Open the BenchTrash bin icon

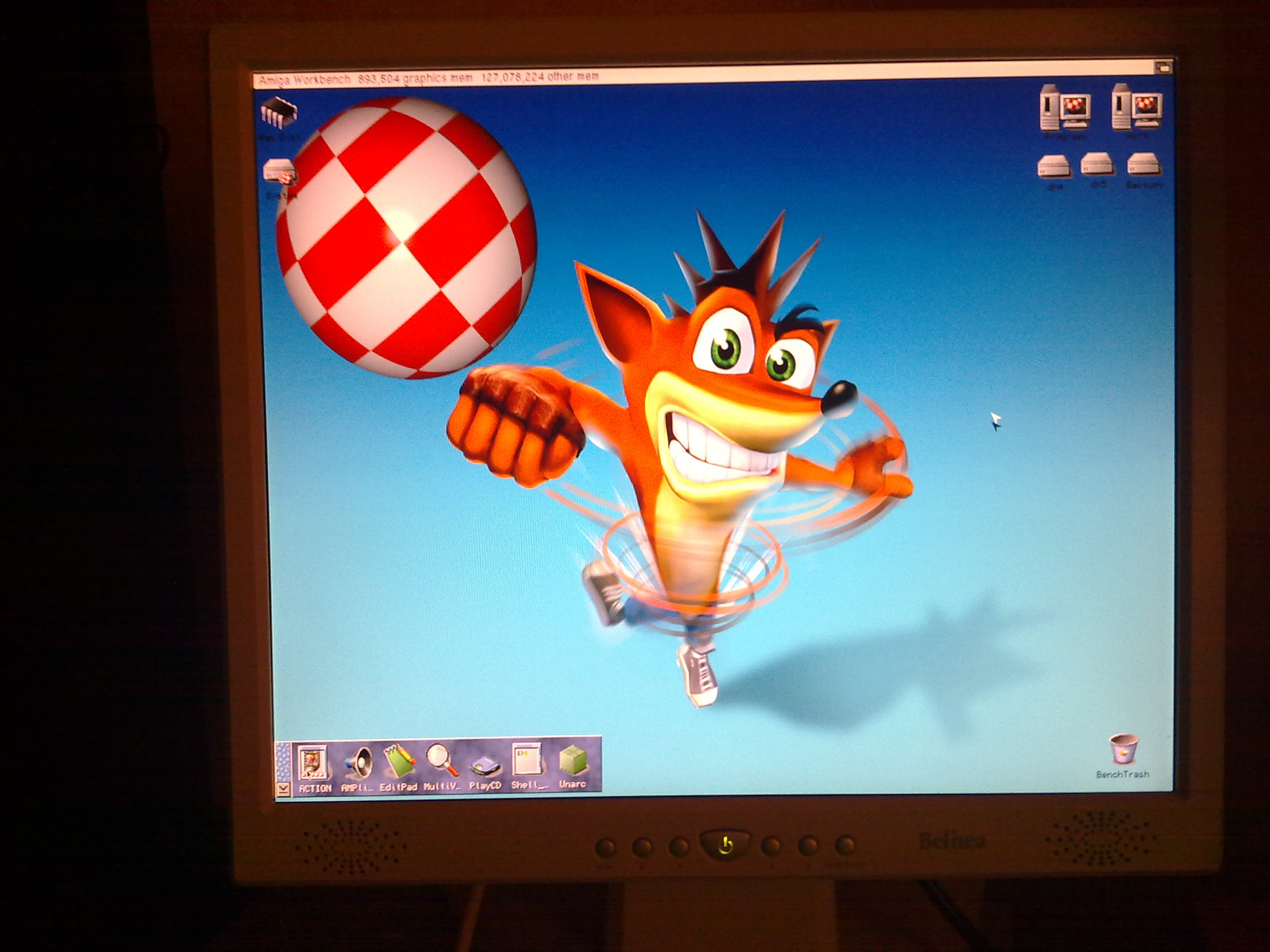tap(1123, 749)
